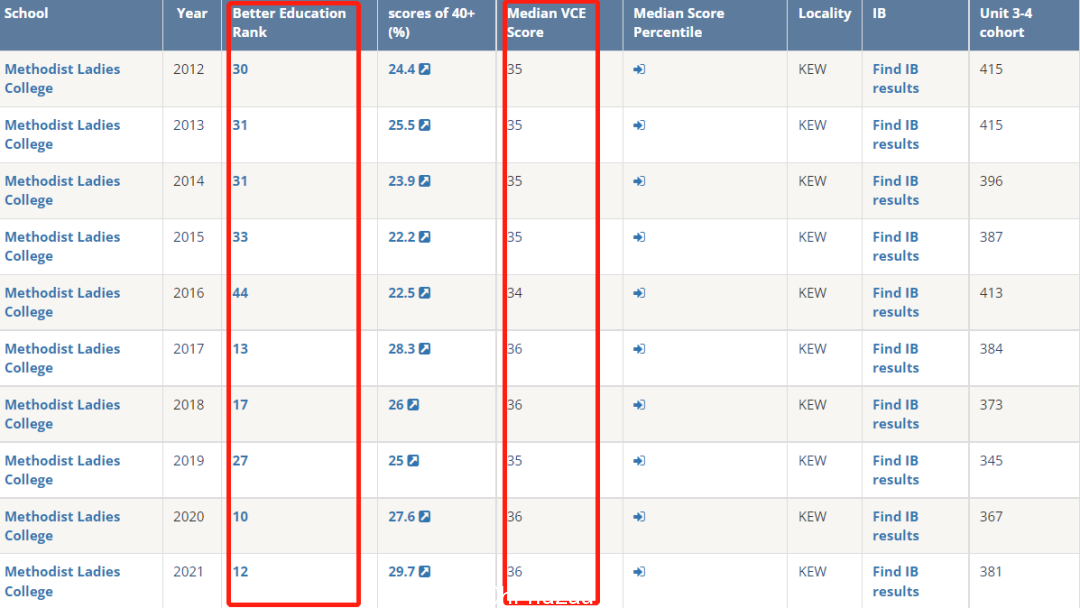
Task: Sort by scores of 40+ (%) header
Action: point(431,23)
